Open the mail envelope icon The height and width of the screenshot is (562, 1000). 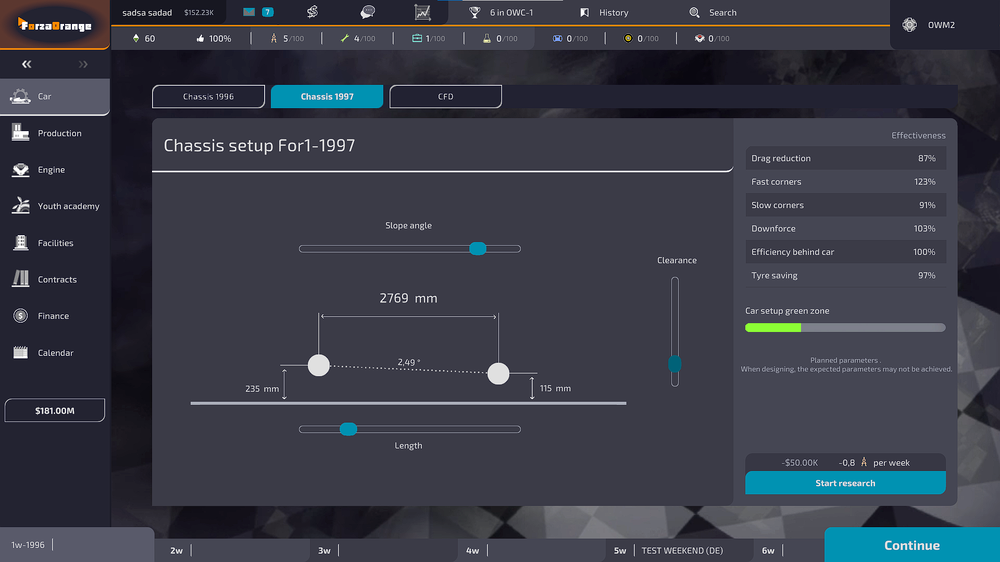249,12
